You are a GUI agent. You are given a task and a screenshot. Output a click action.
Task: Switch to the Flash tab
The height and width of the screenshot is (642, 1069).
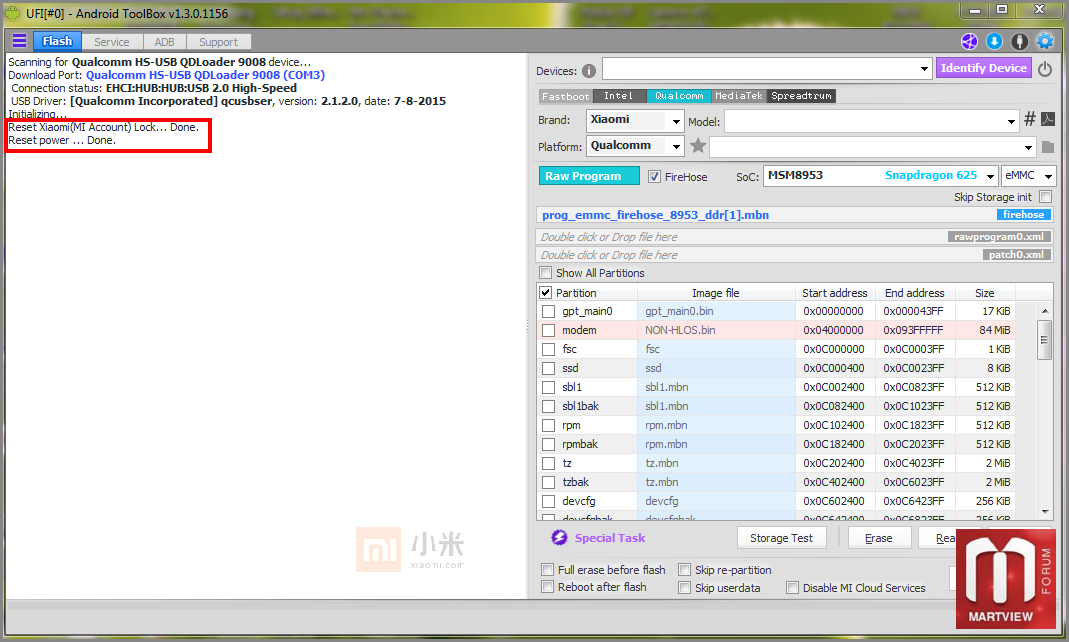tap(57, 41)
